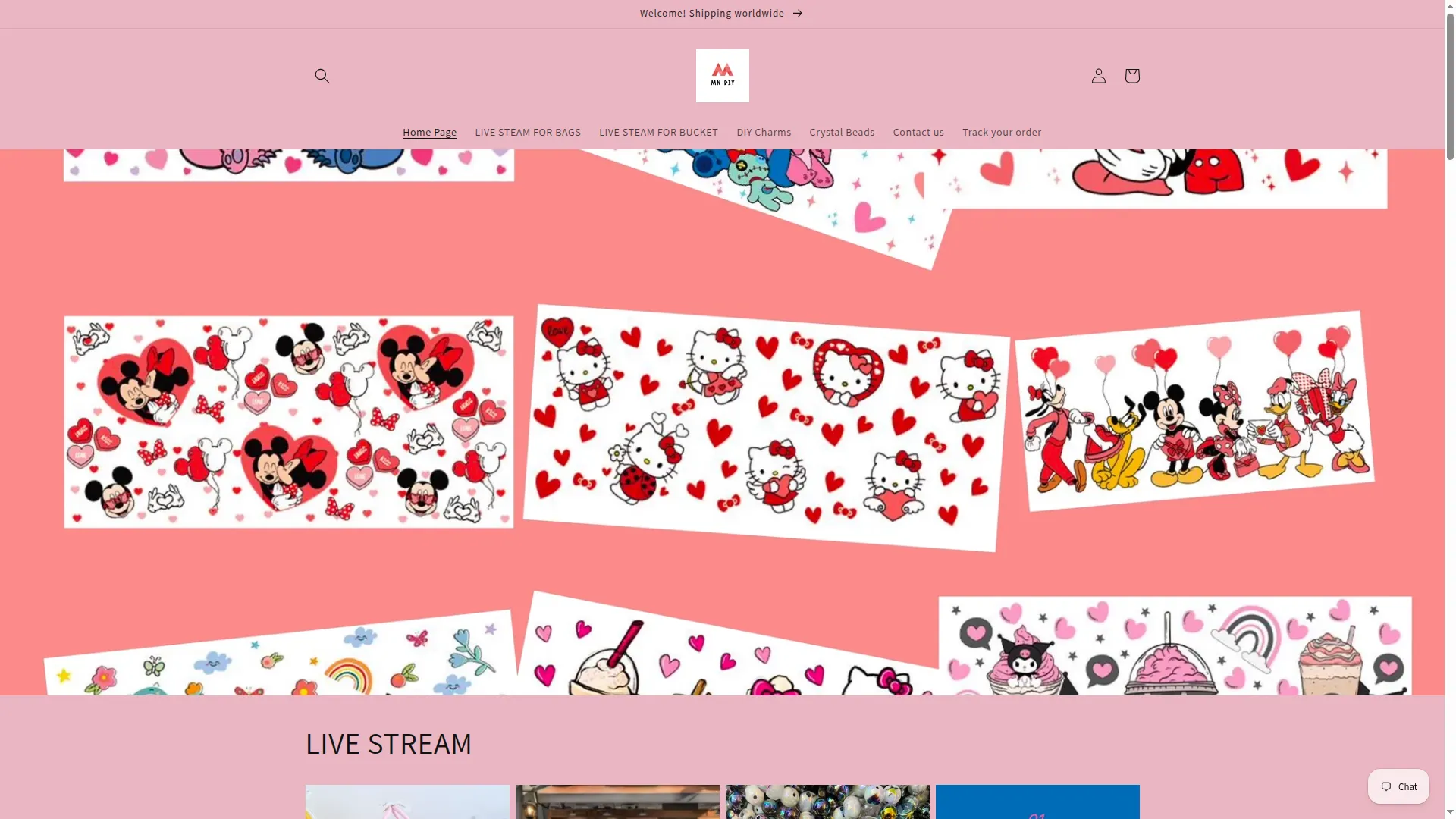This screenshot has height=819, width=1456.
Task: Open the search magnifier icon
Action: point(322,76)
